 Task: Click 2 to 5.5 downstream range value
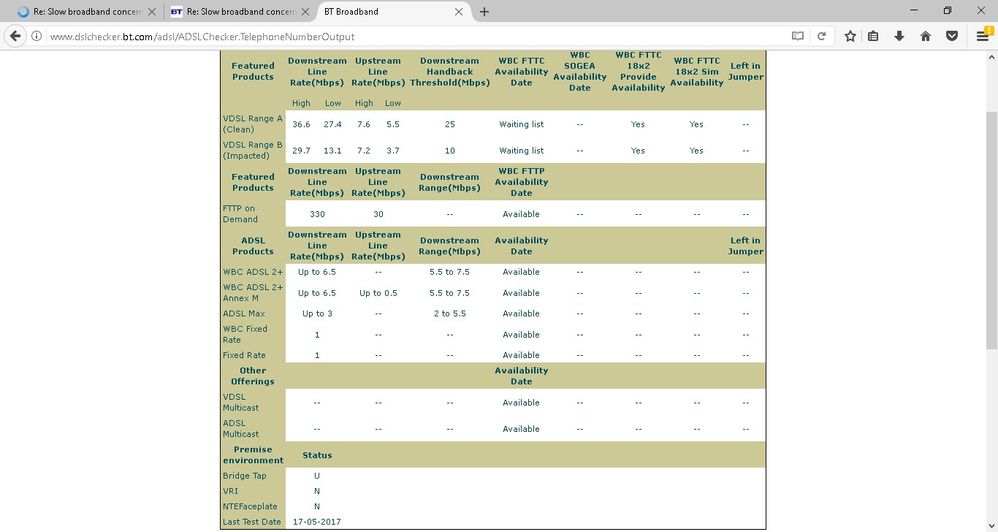pos(450,314)
